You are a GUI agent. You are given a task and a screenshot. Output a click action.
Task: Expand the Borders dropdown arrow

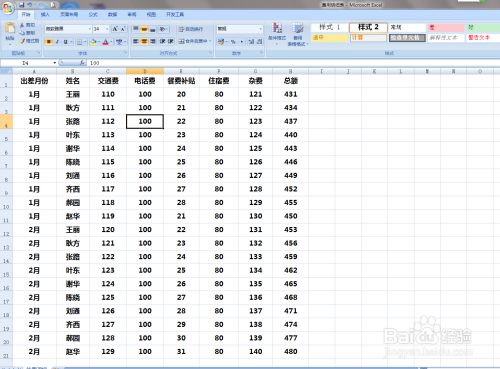pos(85,42)
